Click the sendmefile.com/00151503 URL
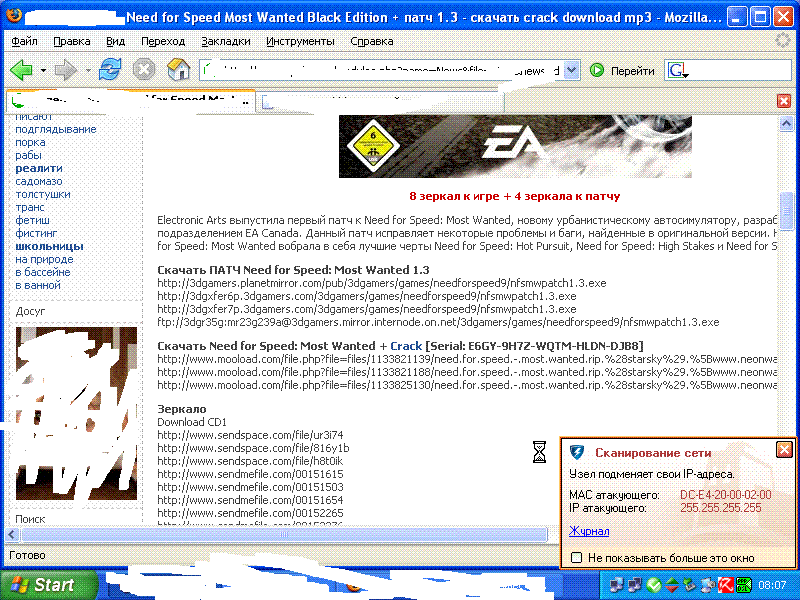Viewport: 800px width, 600px height. coord(251,487)
